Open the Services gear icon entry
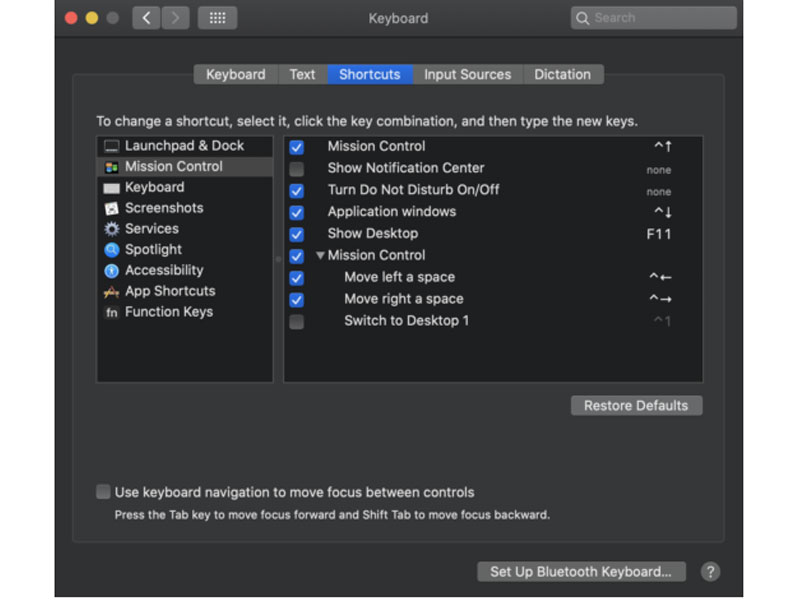The height and width of the screenshot is (600, 799). [111, 229]
